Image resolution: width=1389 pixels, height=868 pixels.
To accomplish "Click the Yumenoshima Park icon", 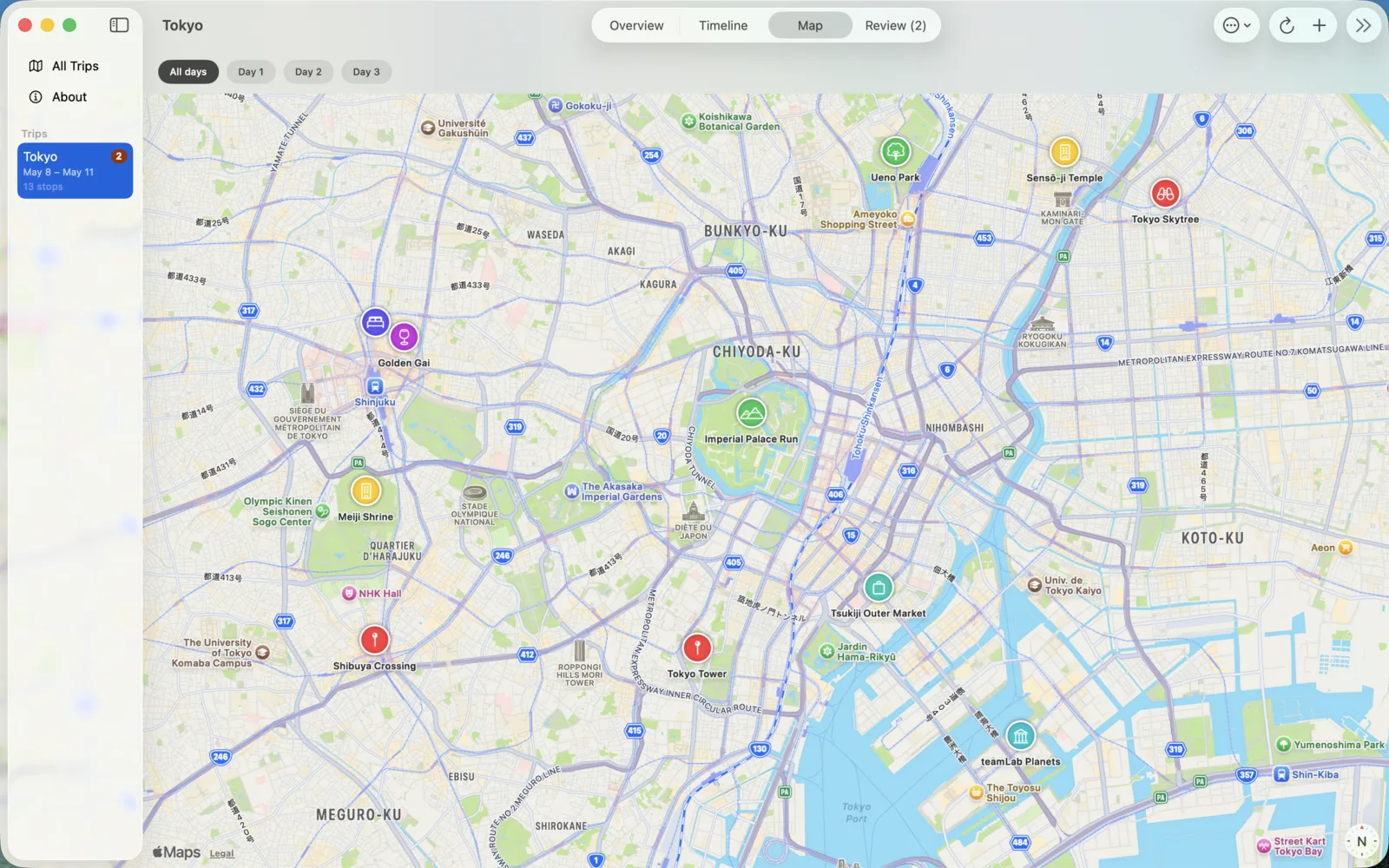I will pyautogui.click(x=1283, y=745).
